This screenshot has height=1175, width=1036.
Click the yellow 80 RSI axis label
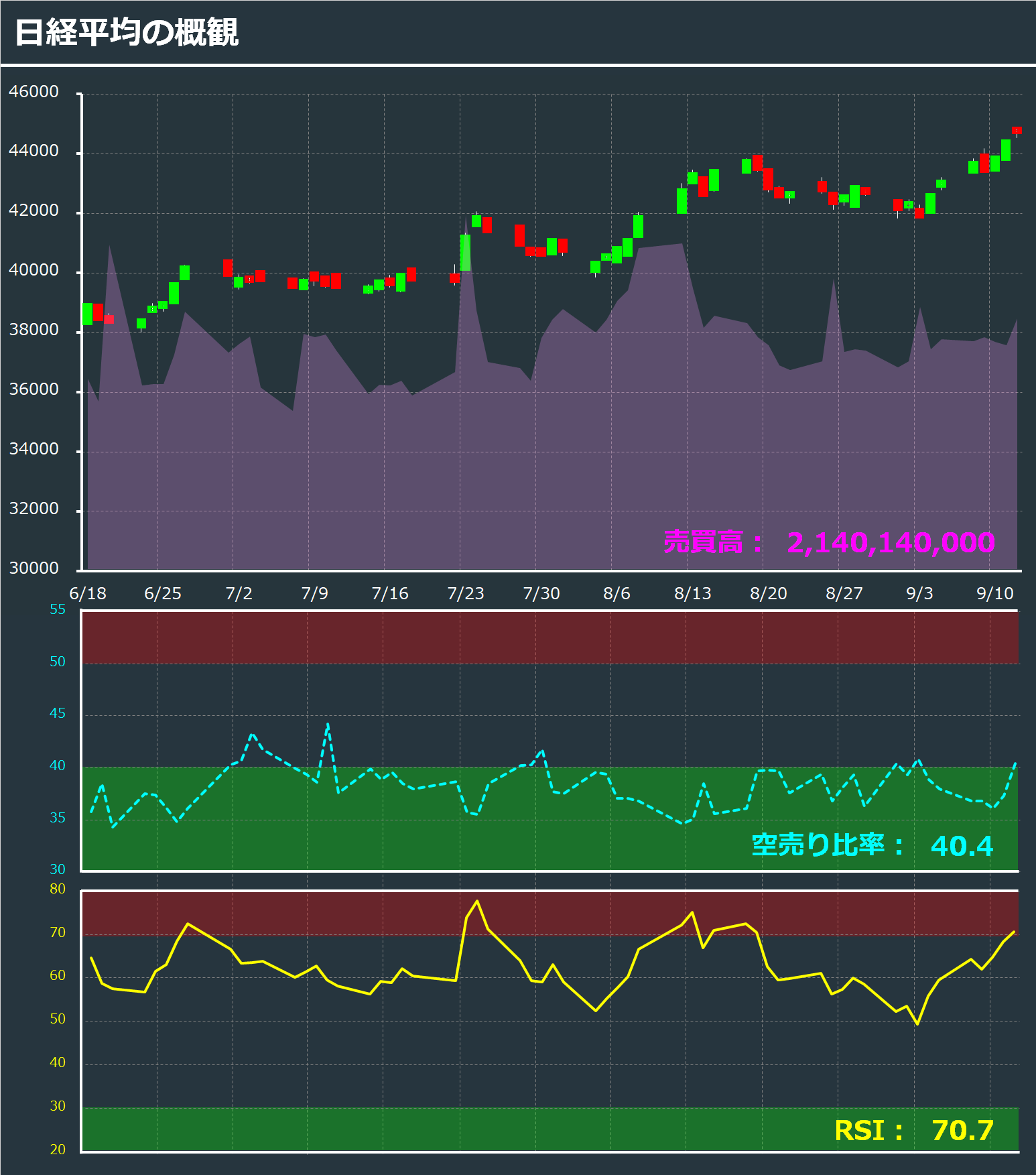58,889
